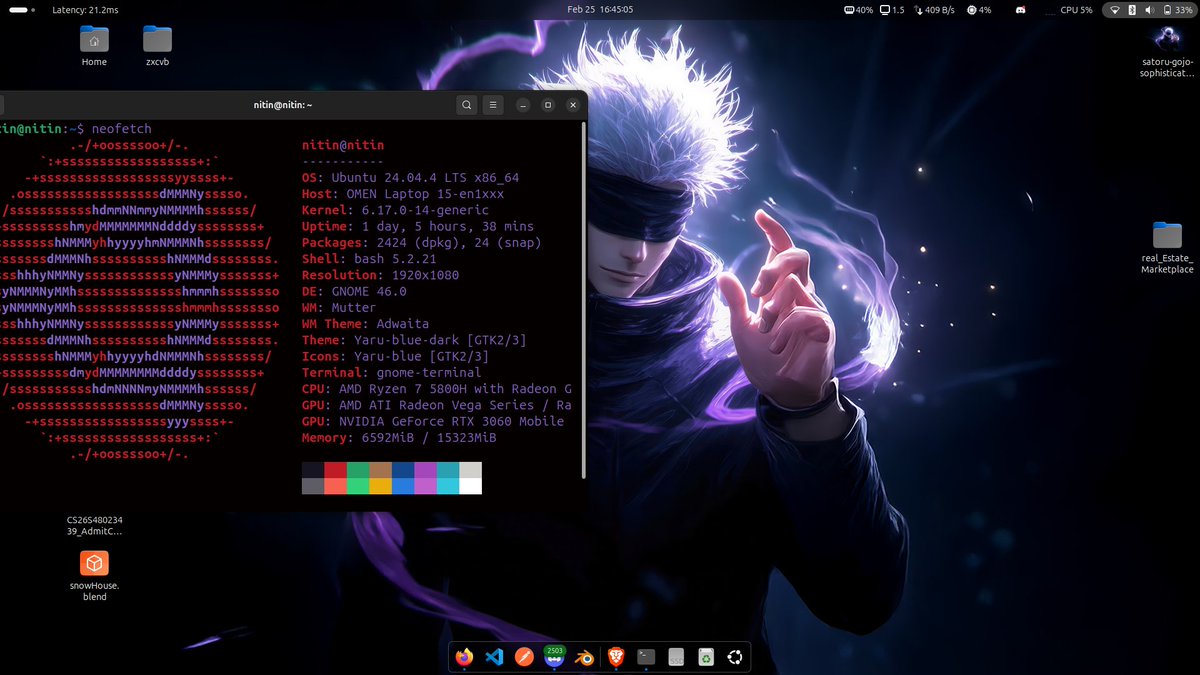Click the battery 33% indicator
The image size is (1200, 675).
[x=1176, y=9]
